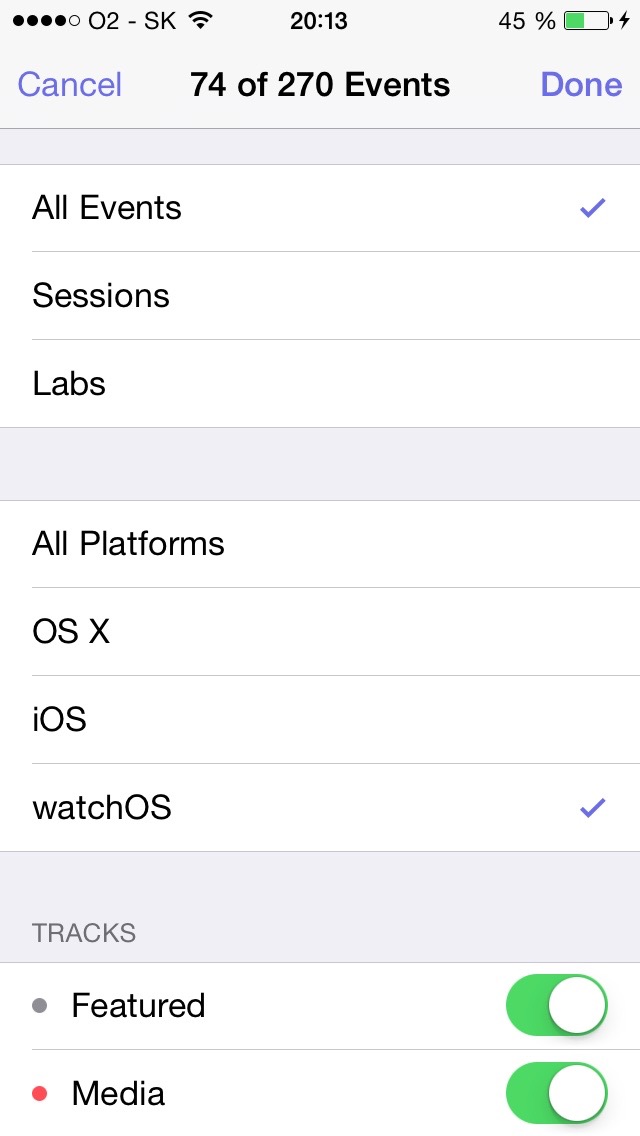
Task: Tap the 20:13 clock in status bar
Action: coord(319,21)
